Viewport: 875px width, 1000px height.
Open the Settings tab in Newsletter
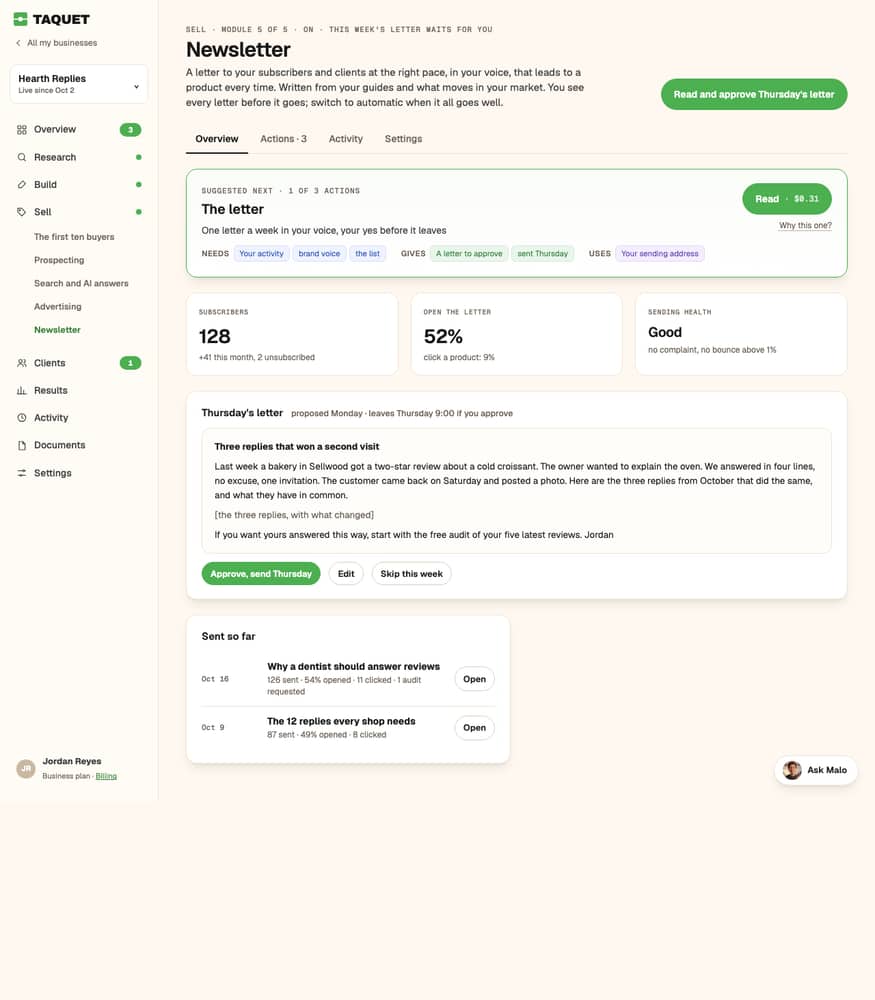[x=403, y=138]
